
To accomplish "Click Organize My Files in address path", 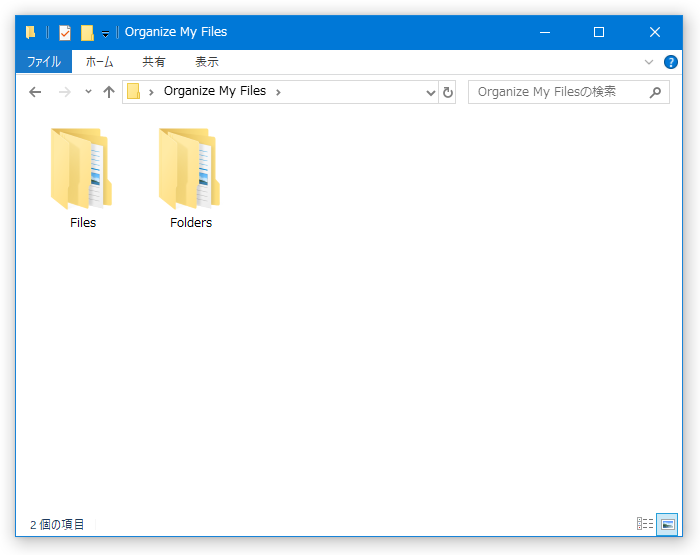I will coord(215,91).
